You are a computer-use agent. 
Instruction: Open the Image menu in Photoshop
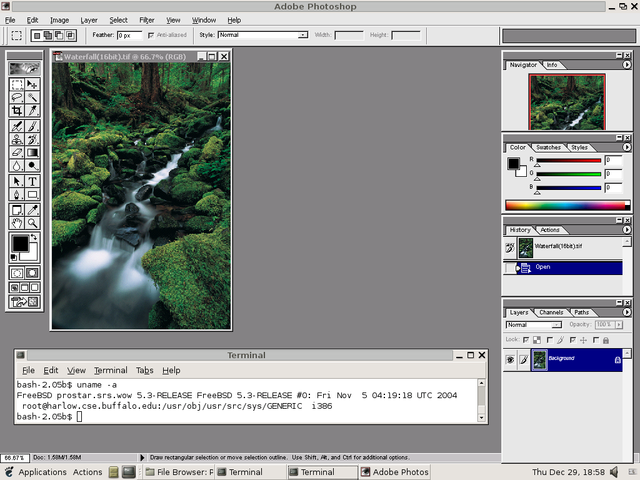coord(59,20)
